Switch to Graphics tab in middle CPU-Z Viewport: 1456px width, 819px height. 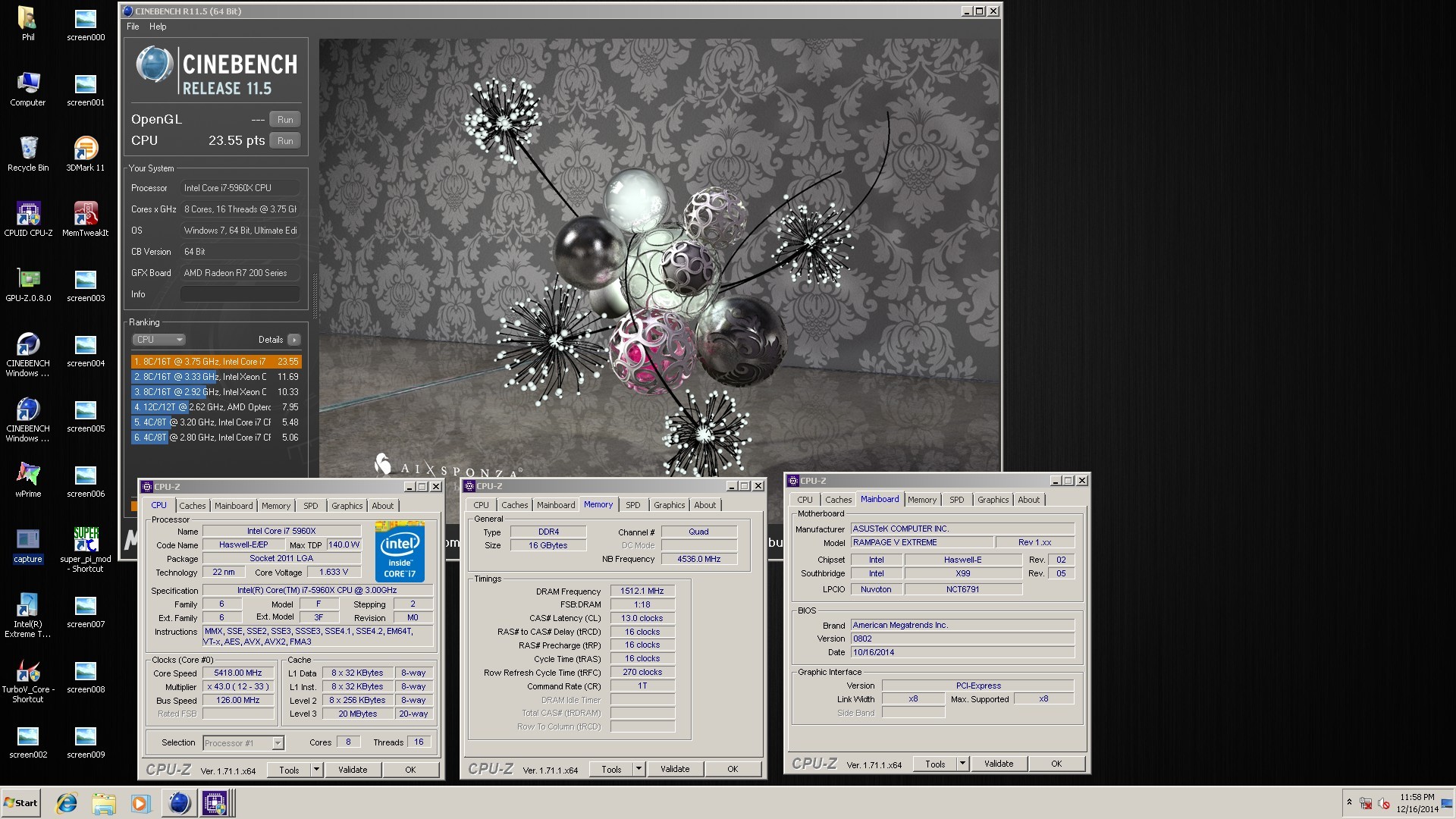tap(670, 505)
